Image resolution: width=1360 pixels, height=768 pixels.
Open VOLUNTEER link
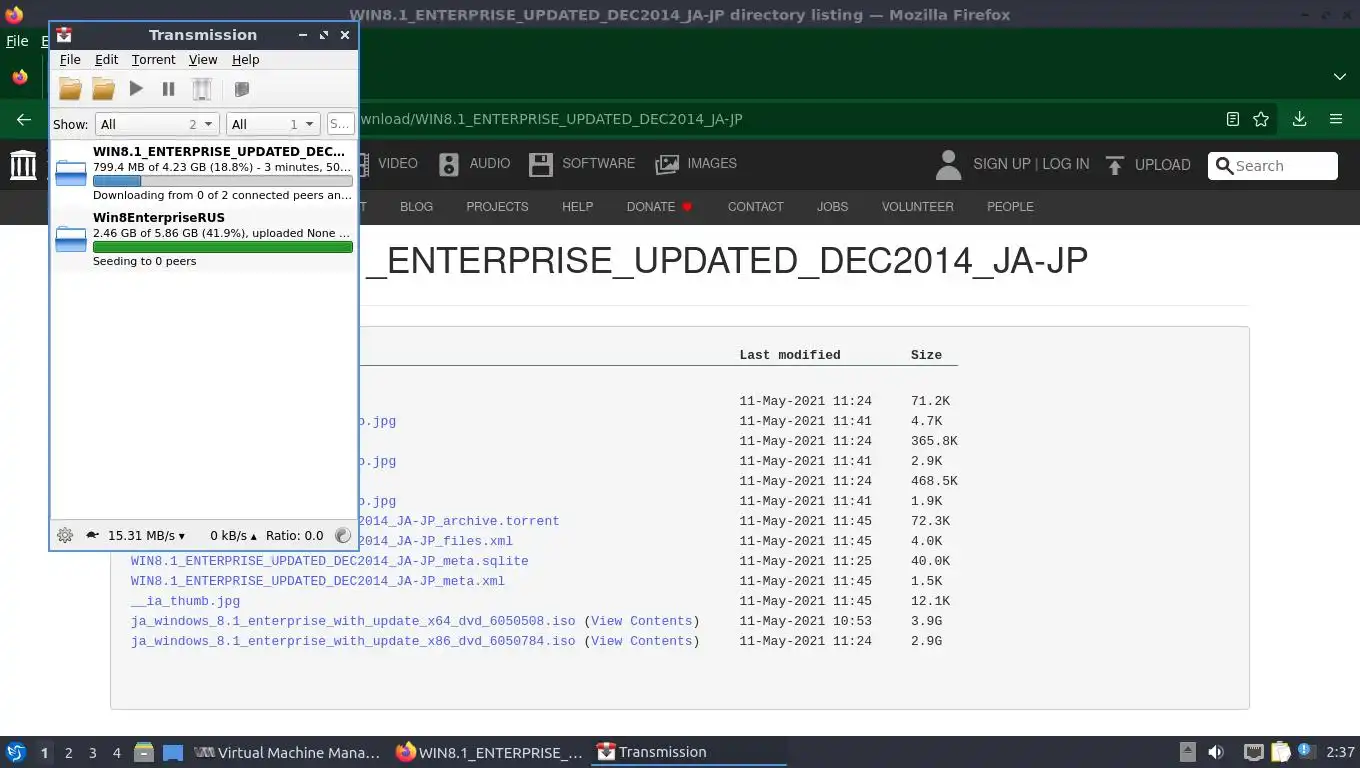917,207
